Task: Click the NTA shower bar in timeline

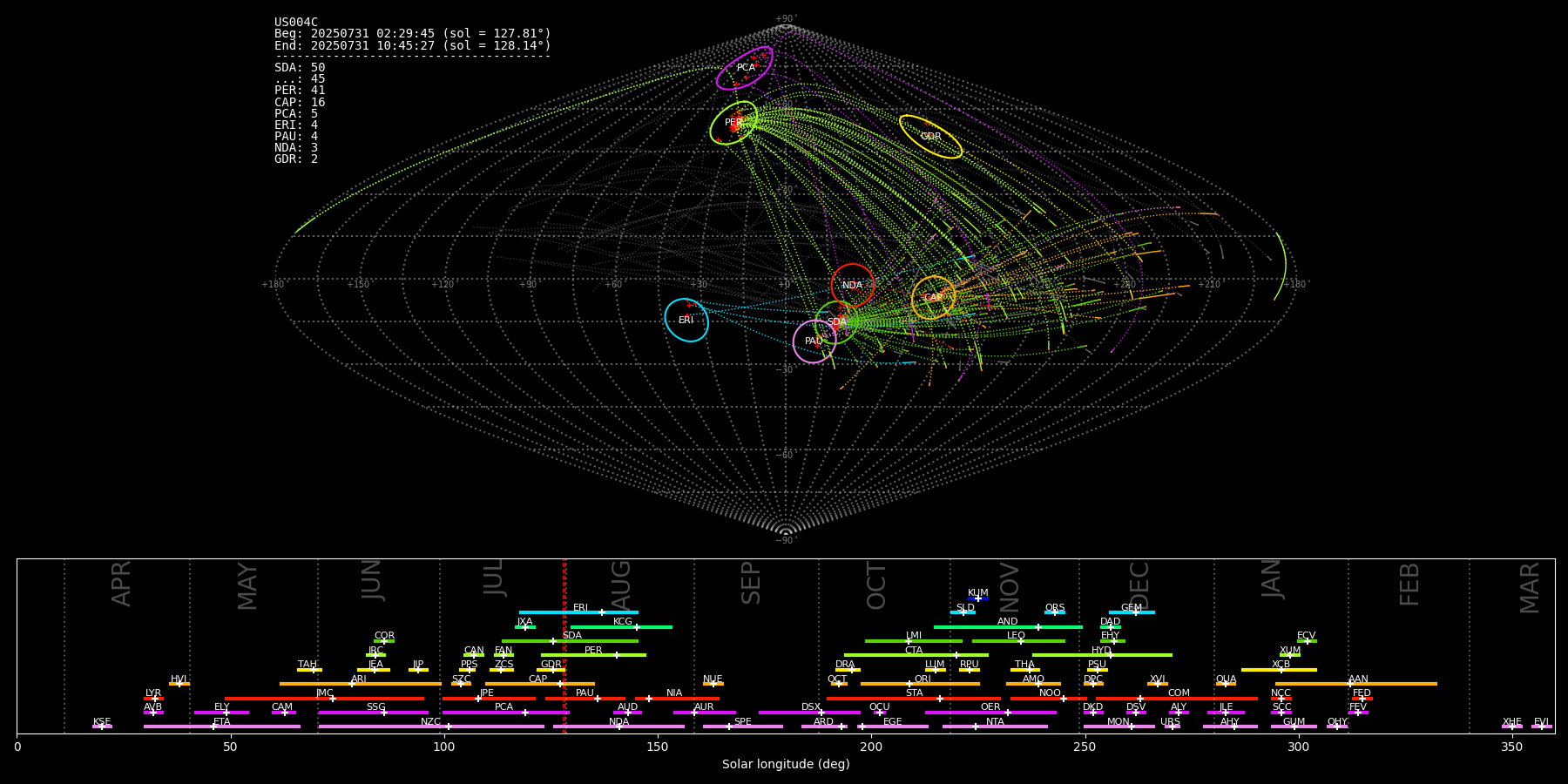Action: 995,727
